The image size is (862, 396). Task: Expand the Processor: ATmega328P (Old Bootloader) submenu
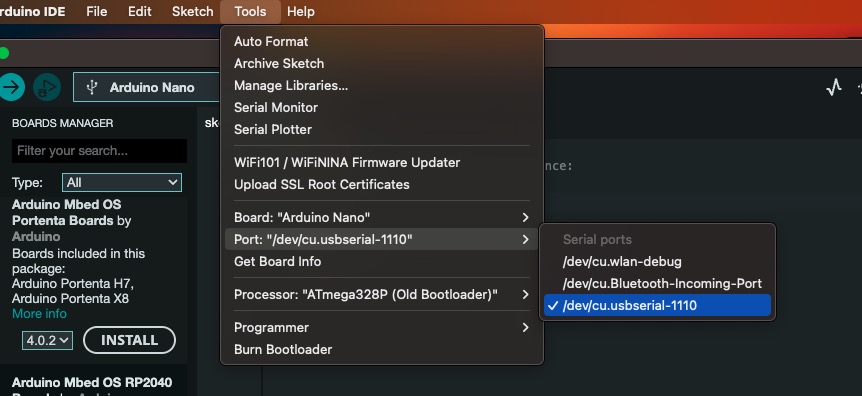click(x=382, y=294)
